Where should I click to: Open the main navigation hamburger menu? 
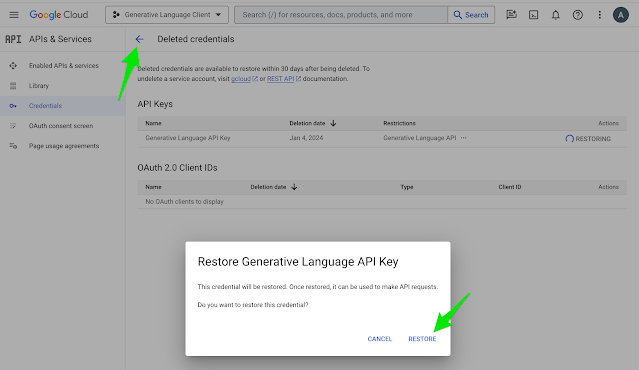coord(14,15)
